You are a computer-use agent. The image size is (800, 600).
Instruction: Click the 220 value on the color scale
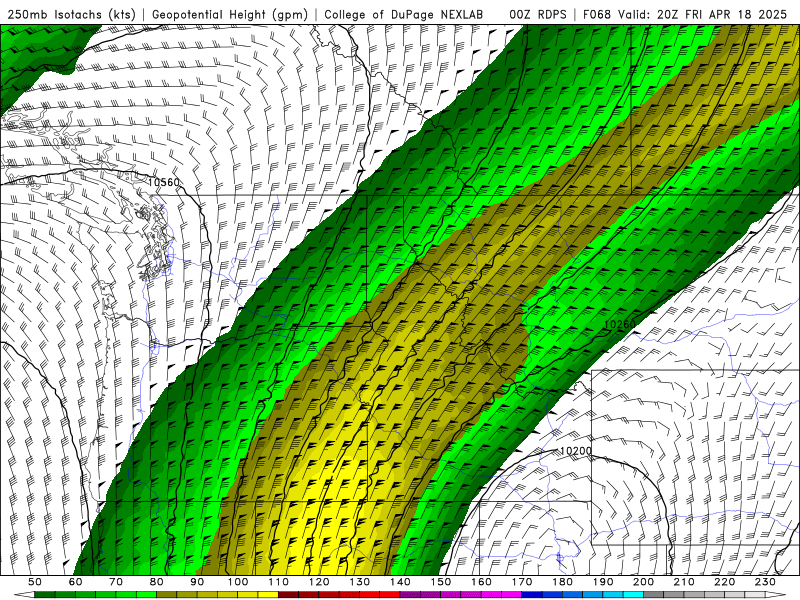pyautogui.click(x=724, y=582)
